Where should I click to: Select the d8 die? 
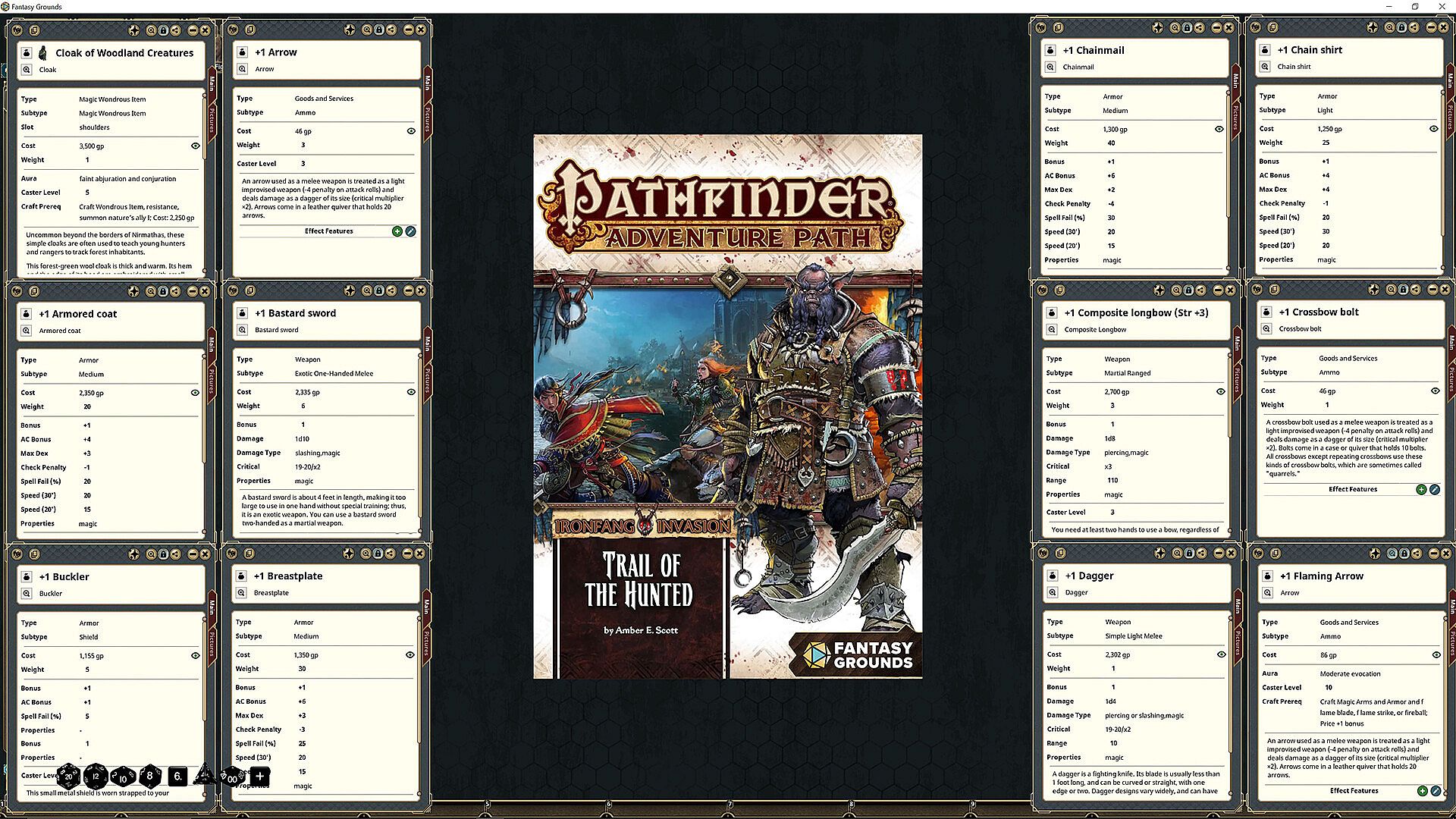click(x=149, y=776)
